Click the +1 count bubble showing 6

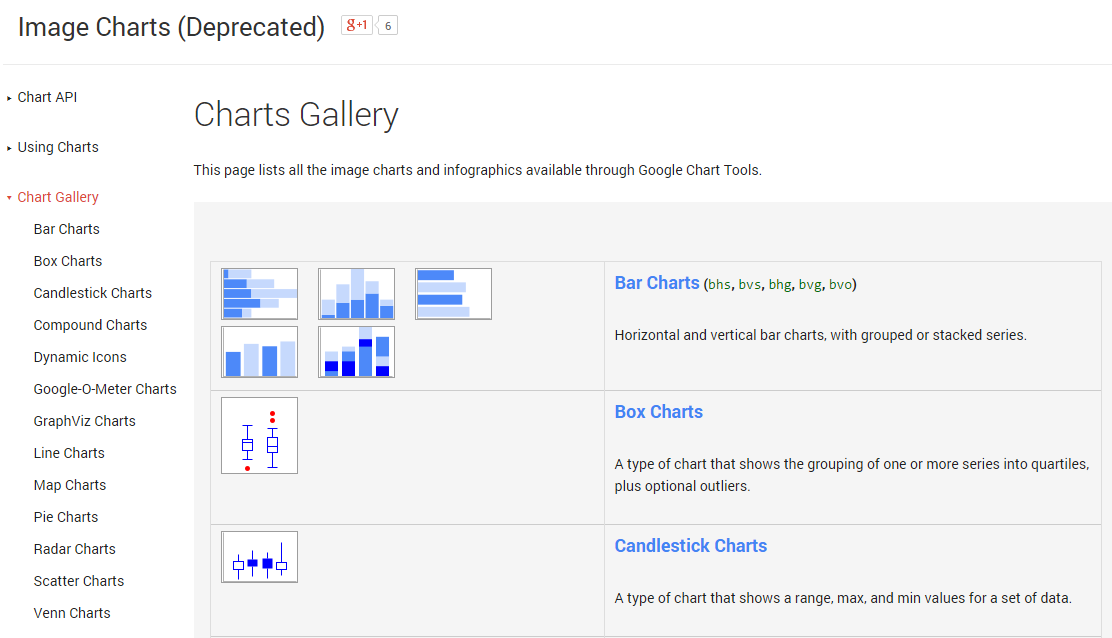(x=387, y=25)
